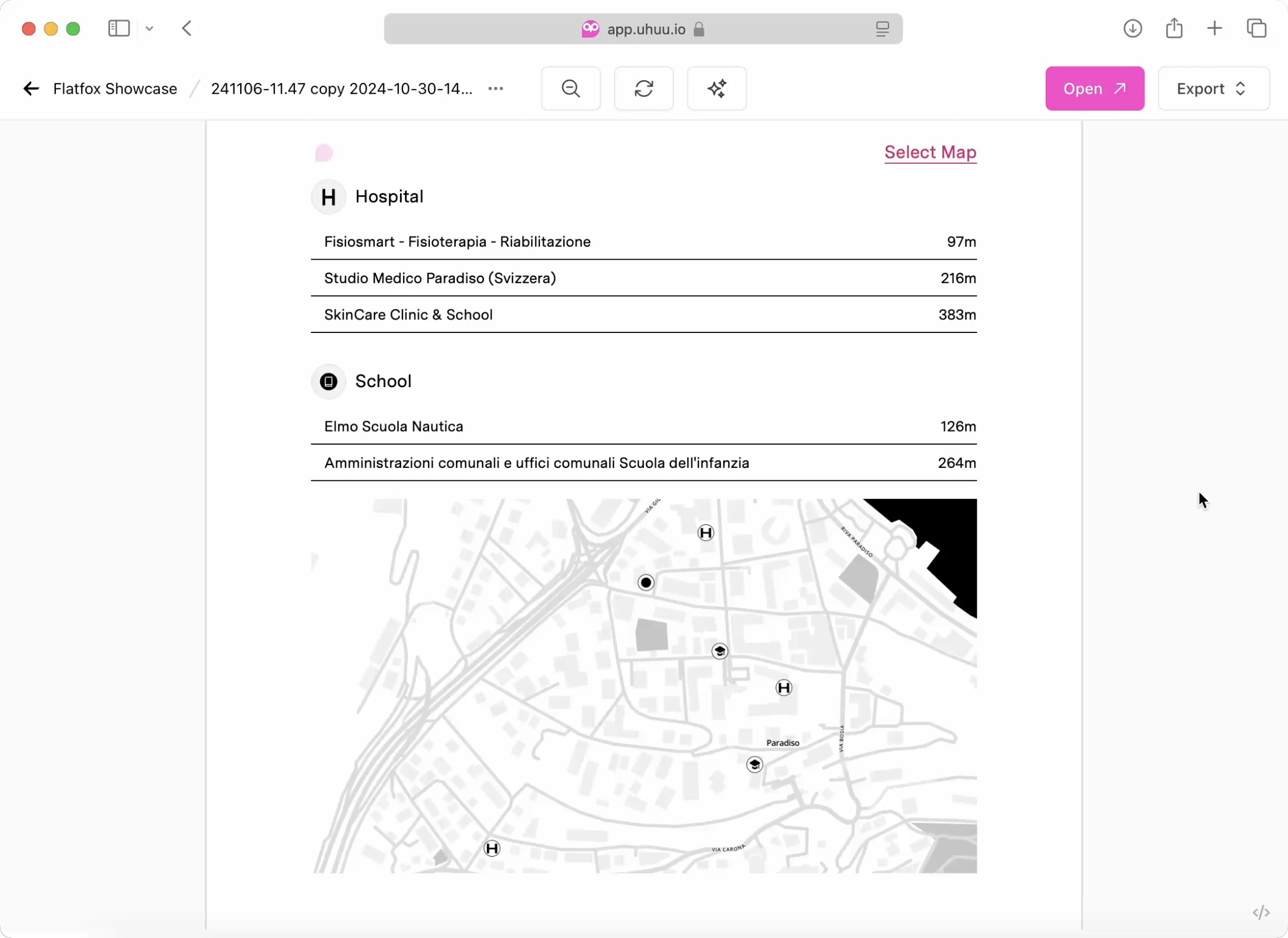Click the Select Map link

[930, 152]
